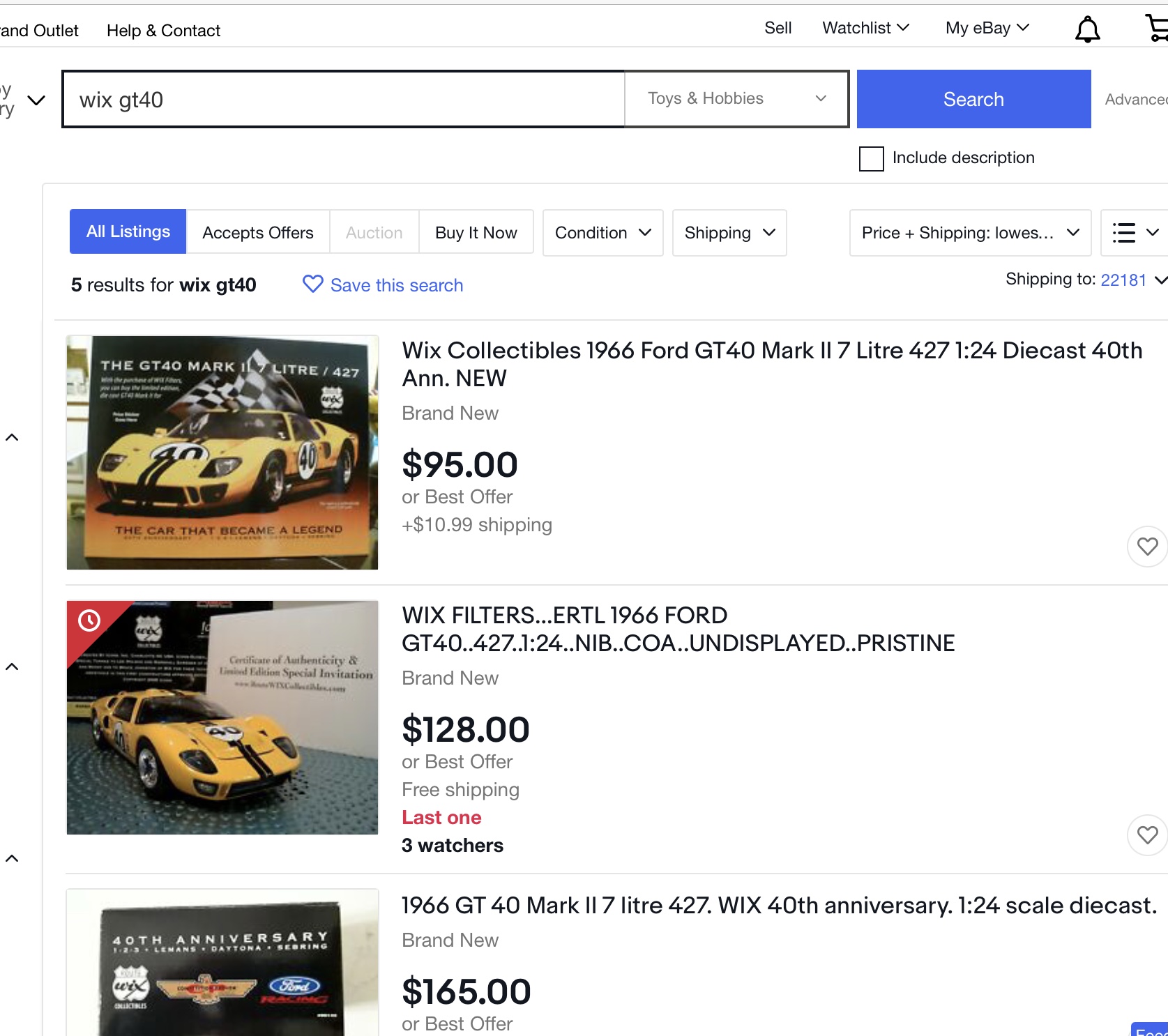Click the wix gt40 search input field

click(344, 99)
